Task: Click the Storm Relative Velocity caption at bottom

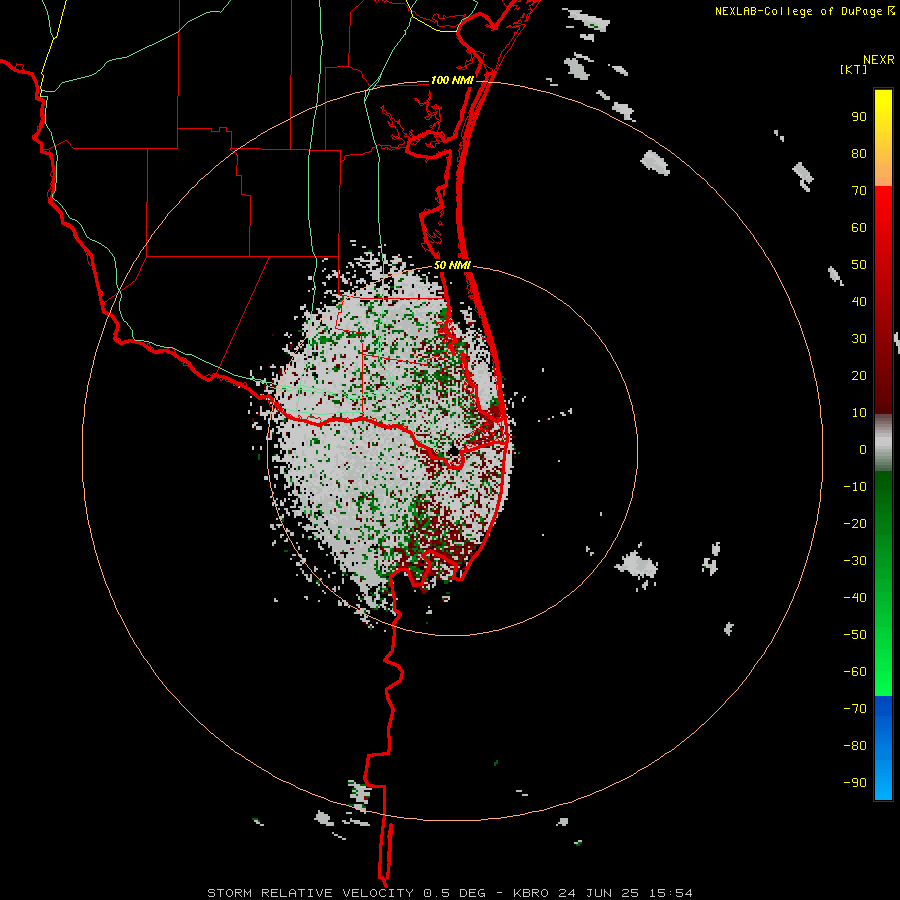Action: pyautogui.click(x=449, y=893)
